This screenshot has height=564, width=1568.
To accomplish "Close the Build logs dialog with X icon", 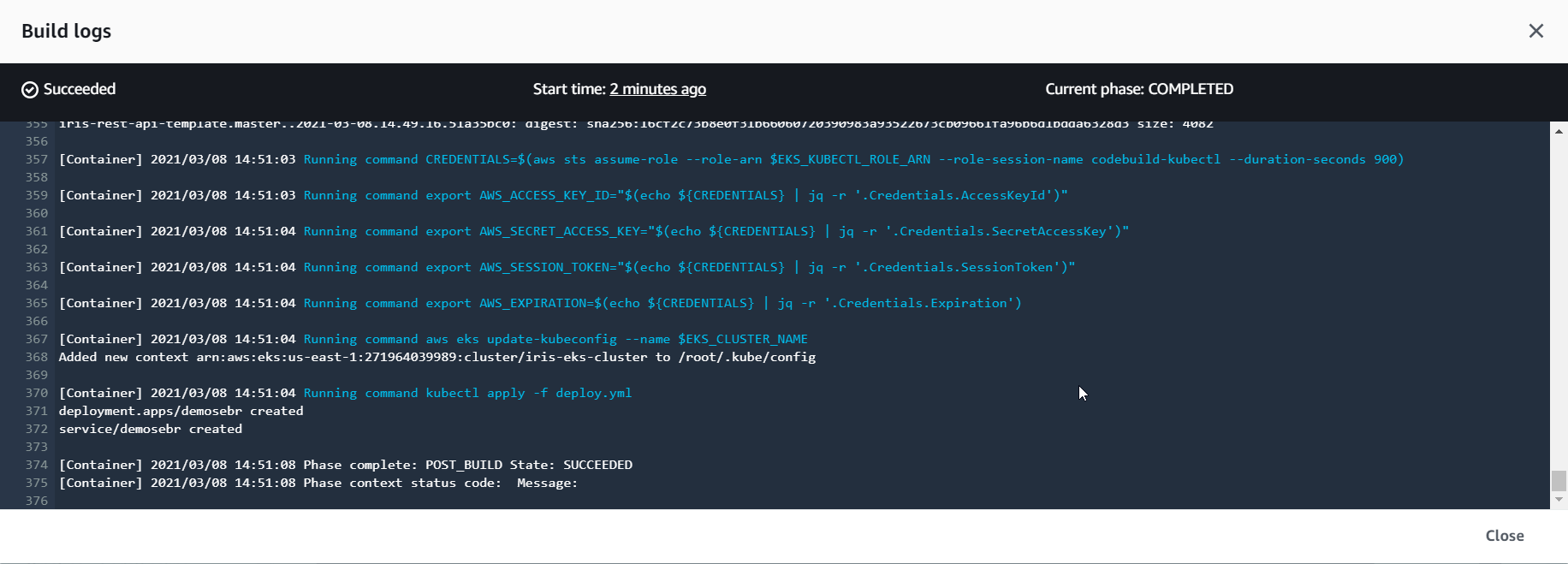I will 1535,31.
